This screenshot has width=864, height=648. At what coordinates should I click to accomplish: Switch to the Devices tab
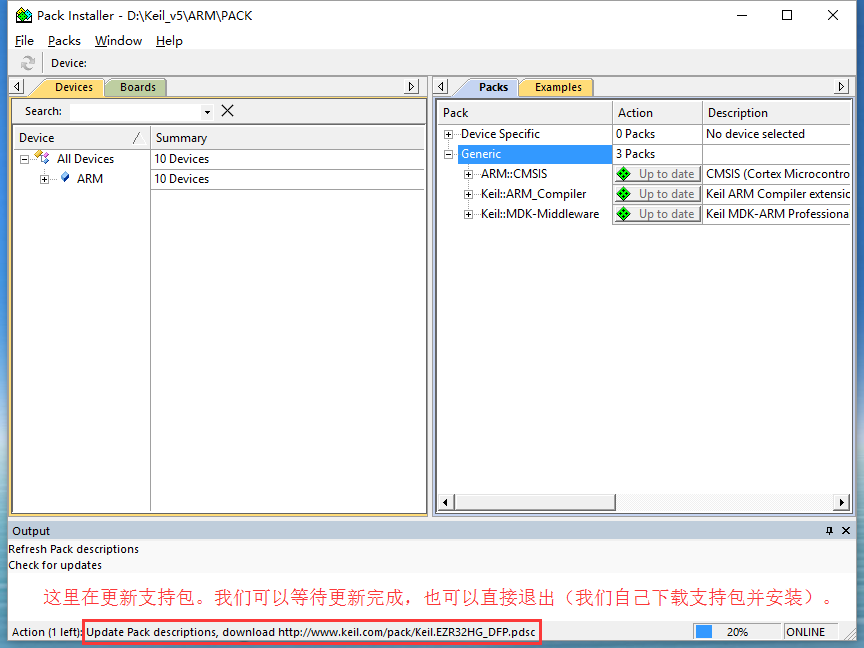[74, 87]
